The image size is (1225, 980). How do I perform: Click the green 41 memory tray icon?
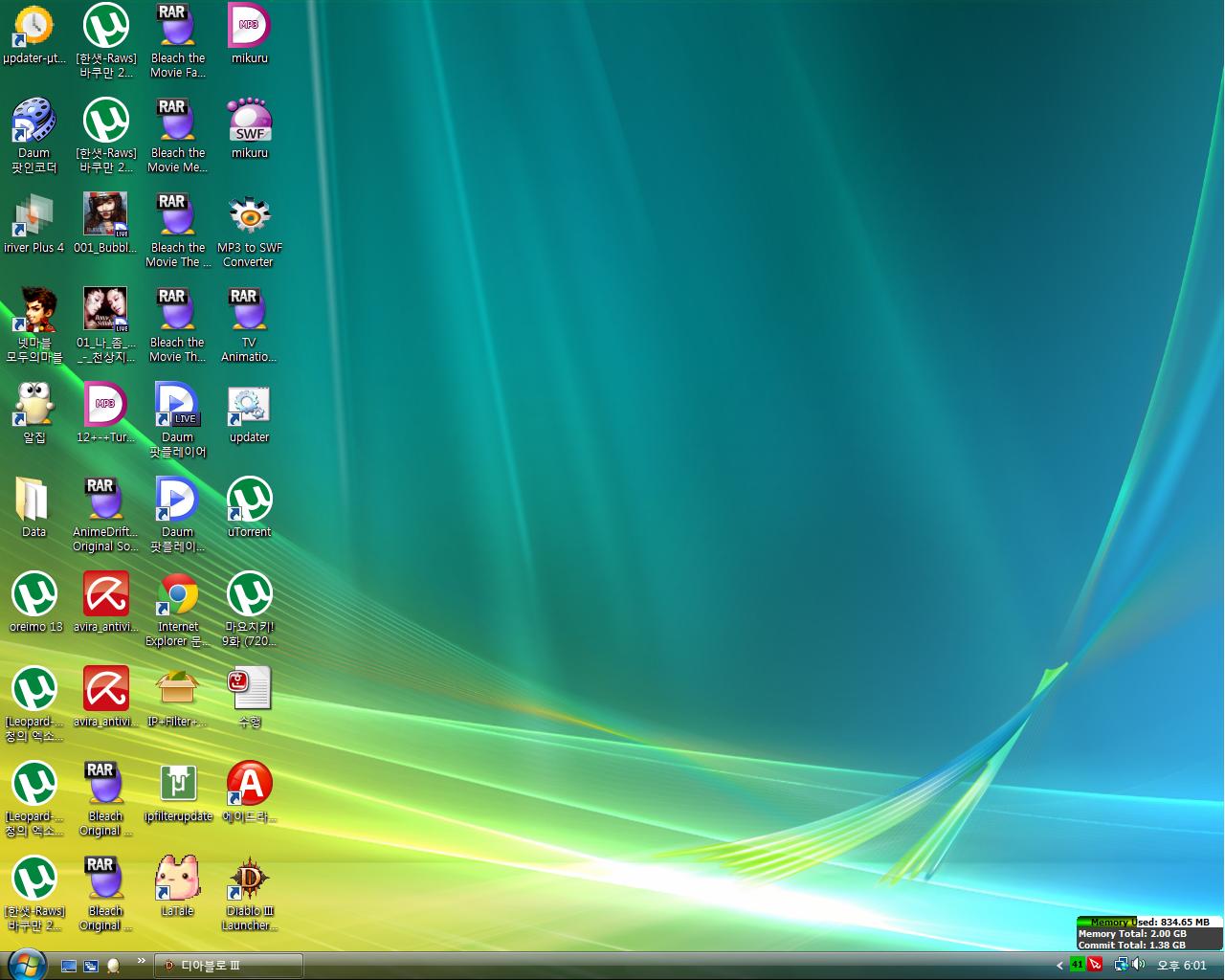tap(1077, 965)
